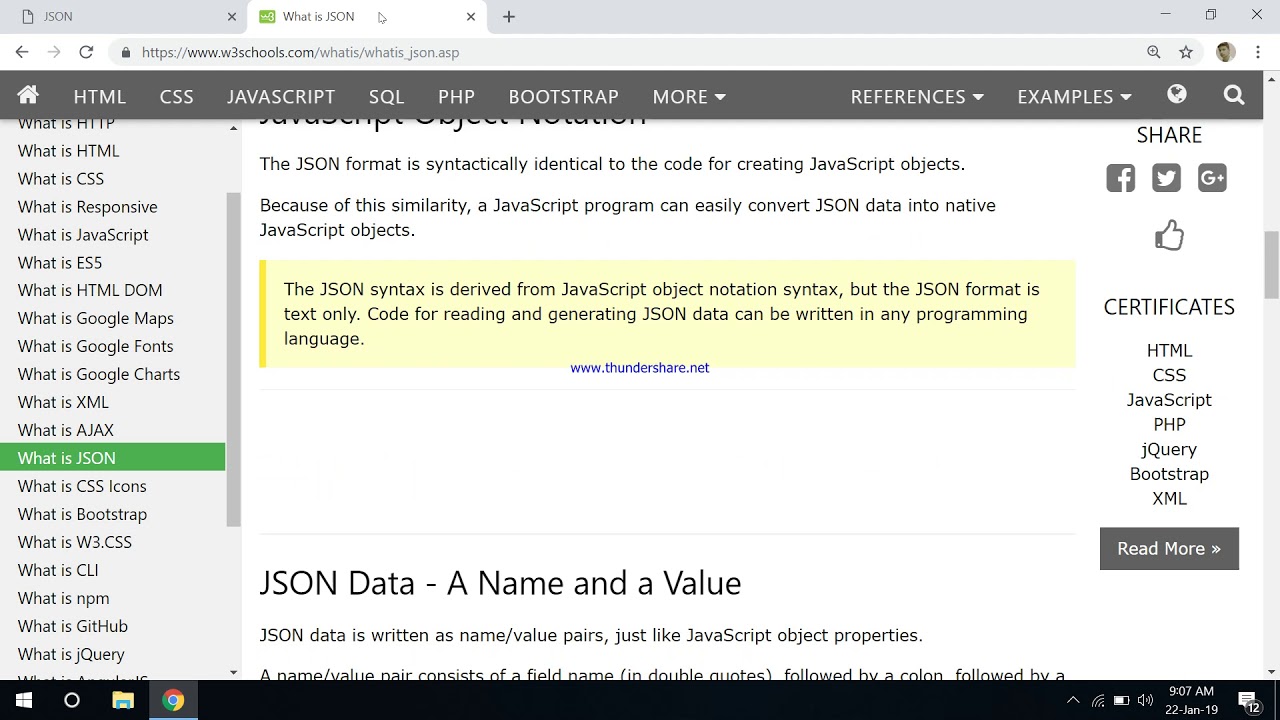Click the browser address bar URL
1280x720 pixels.
click(300, 52)
